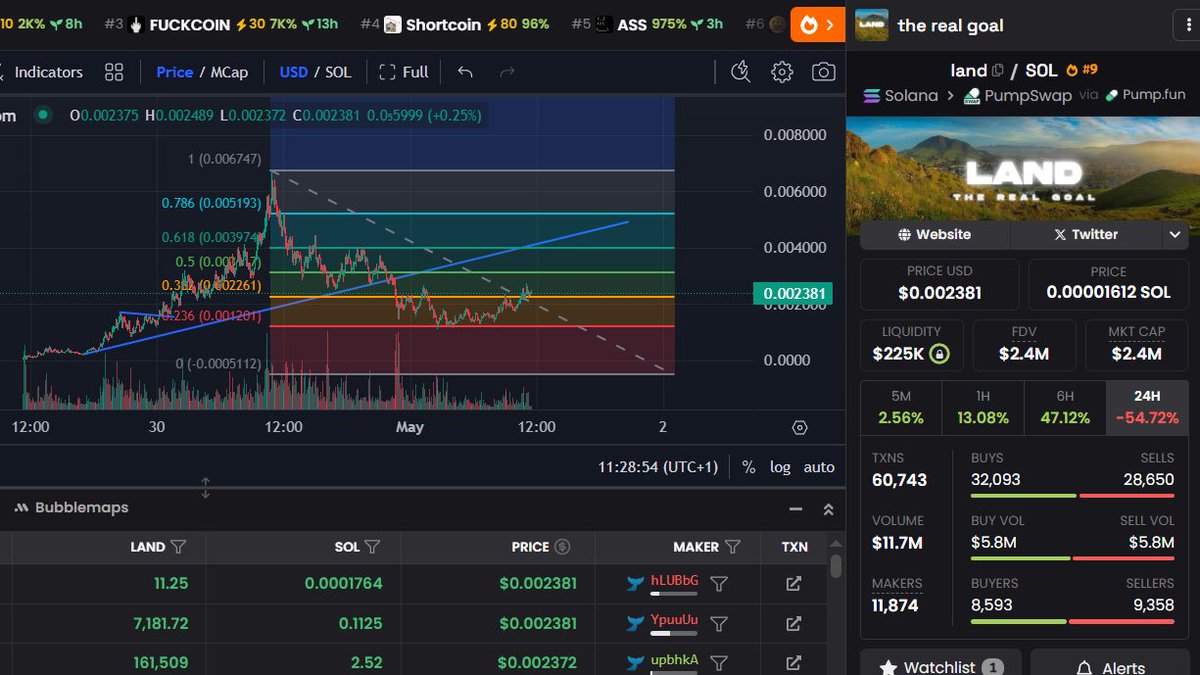1200x675 pixels.
Task: Open trending #4 Shortcoin
Action: pos(454,24)
